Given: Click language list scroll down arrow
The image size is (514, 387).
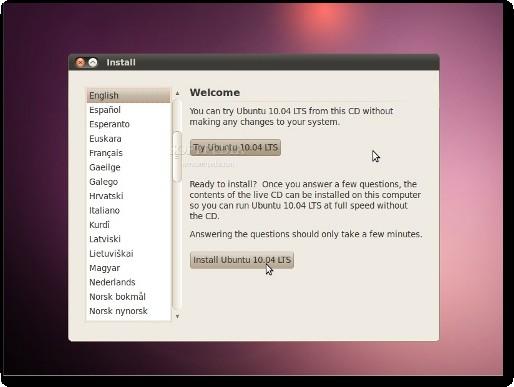Looking at the screenshot, I should click(177, 316).
